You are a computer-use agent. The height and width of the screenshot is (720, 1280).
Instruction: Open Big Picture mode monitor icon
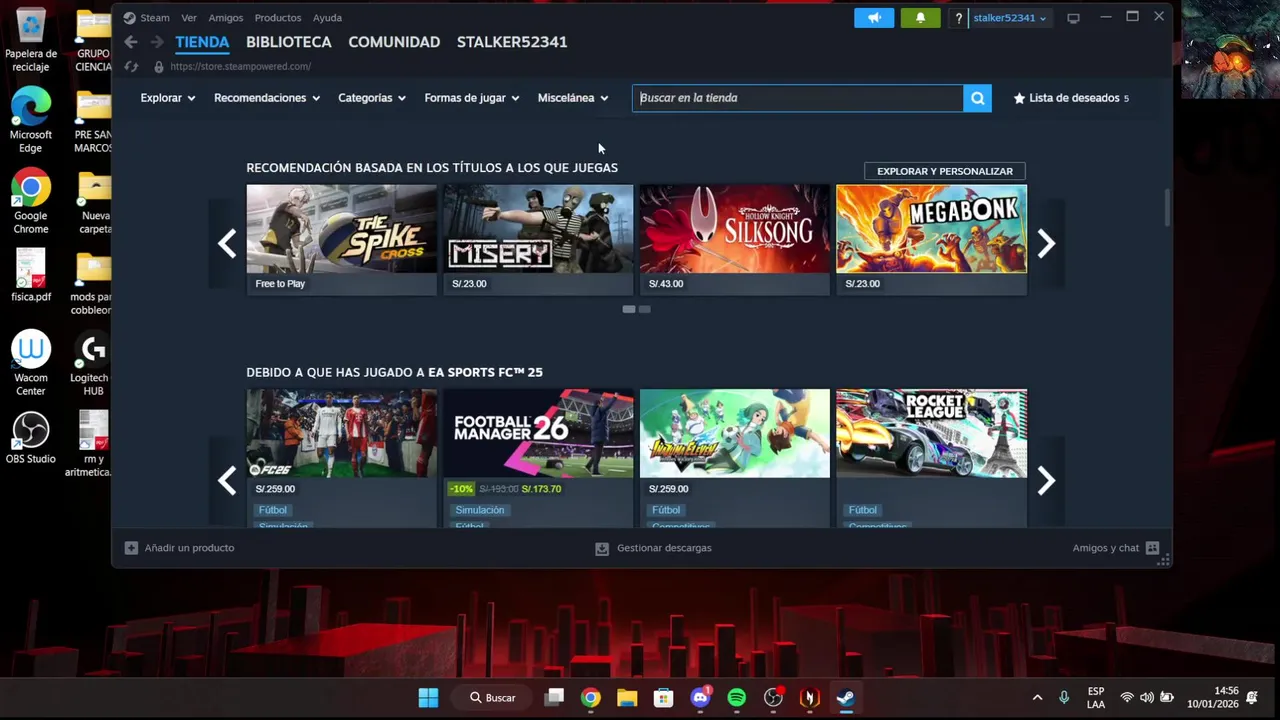tap(1073, 18)
